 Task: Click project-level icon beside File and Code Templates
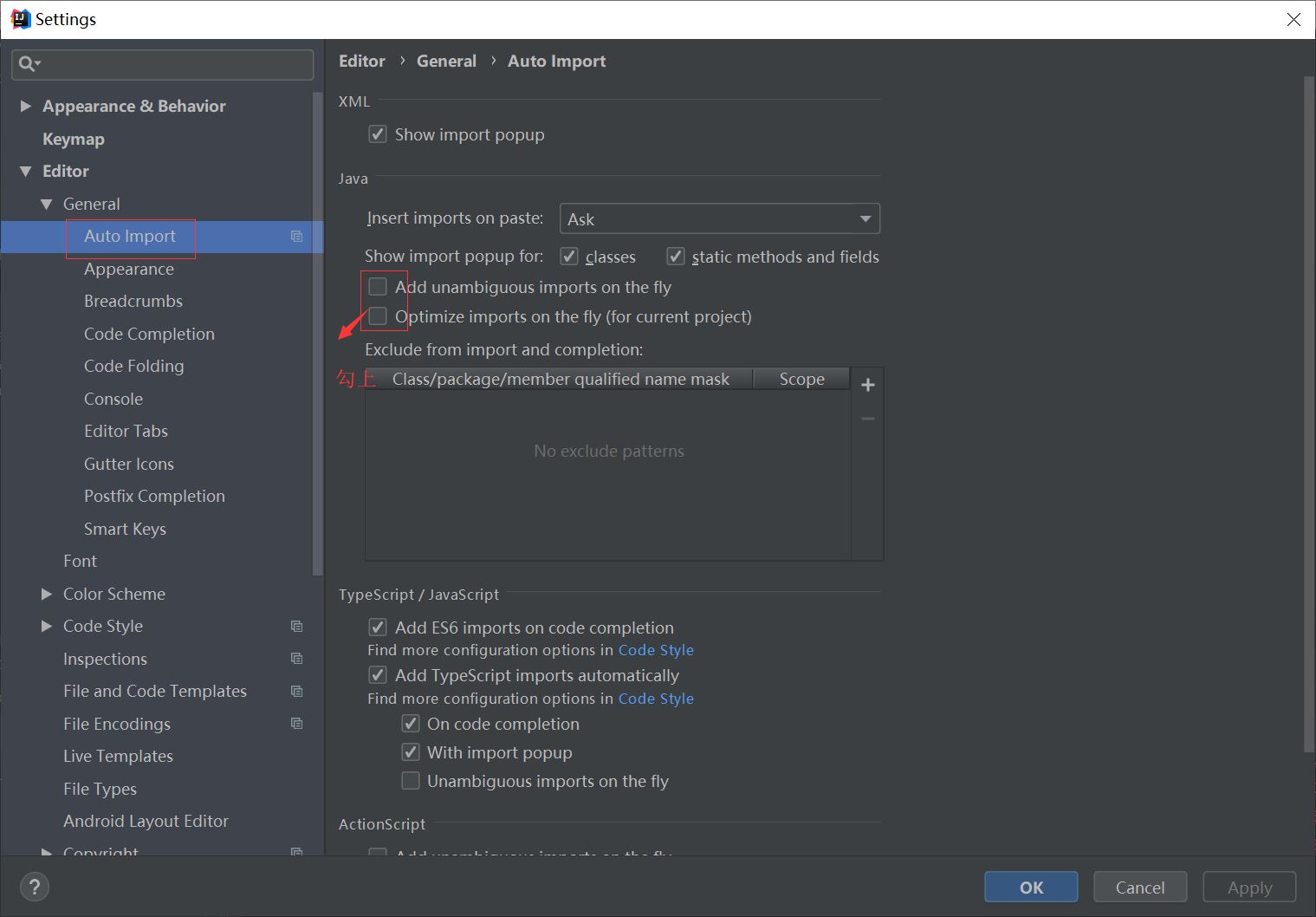(x=296, y=692)
